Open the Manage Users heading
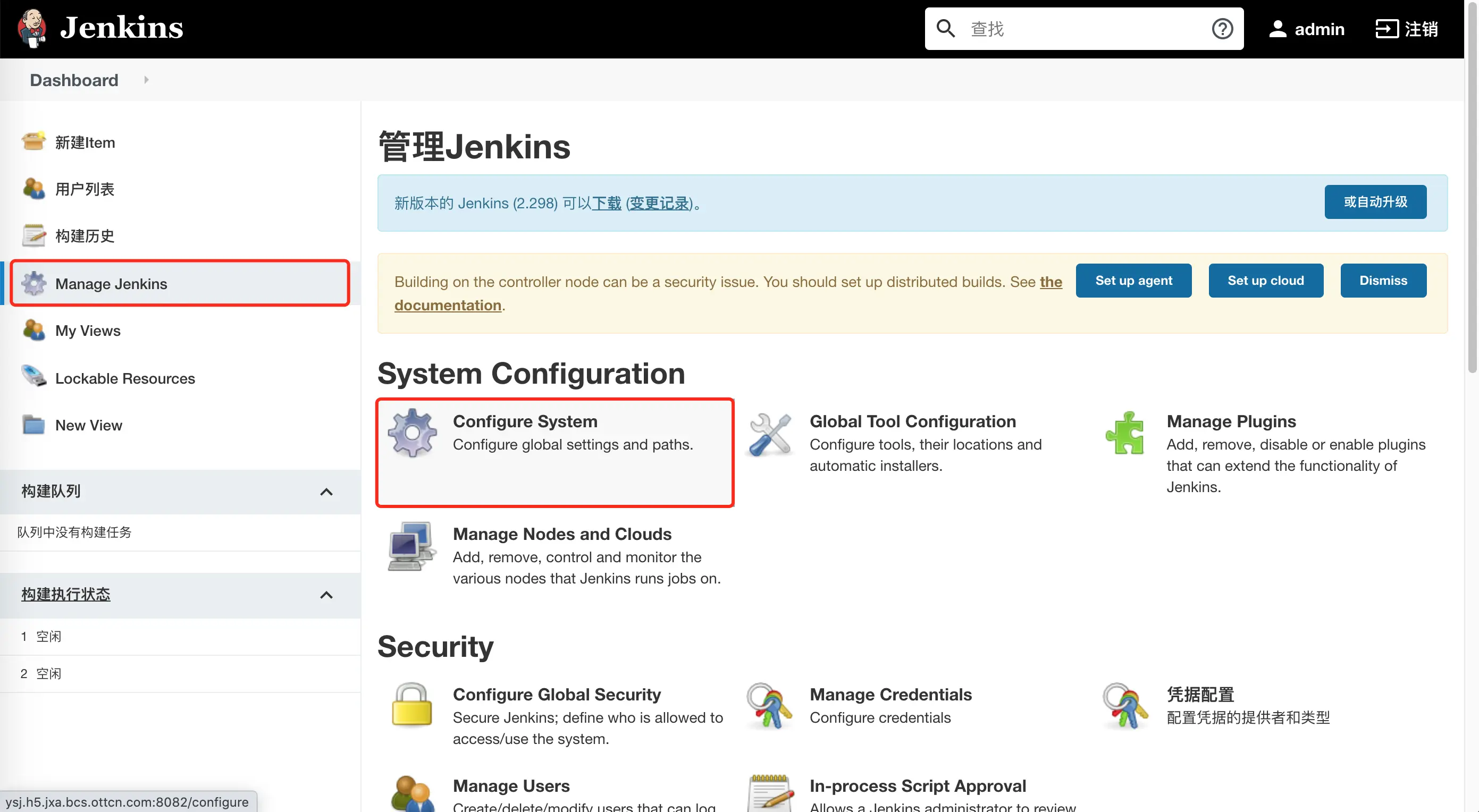 511,785
